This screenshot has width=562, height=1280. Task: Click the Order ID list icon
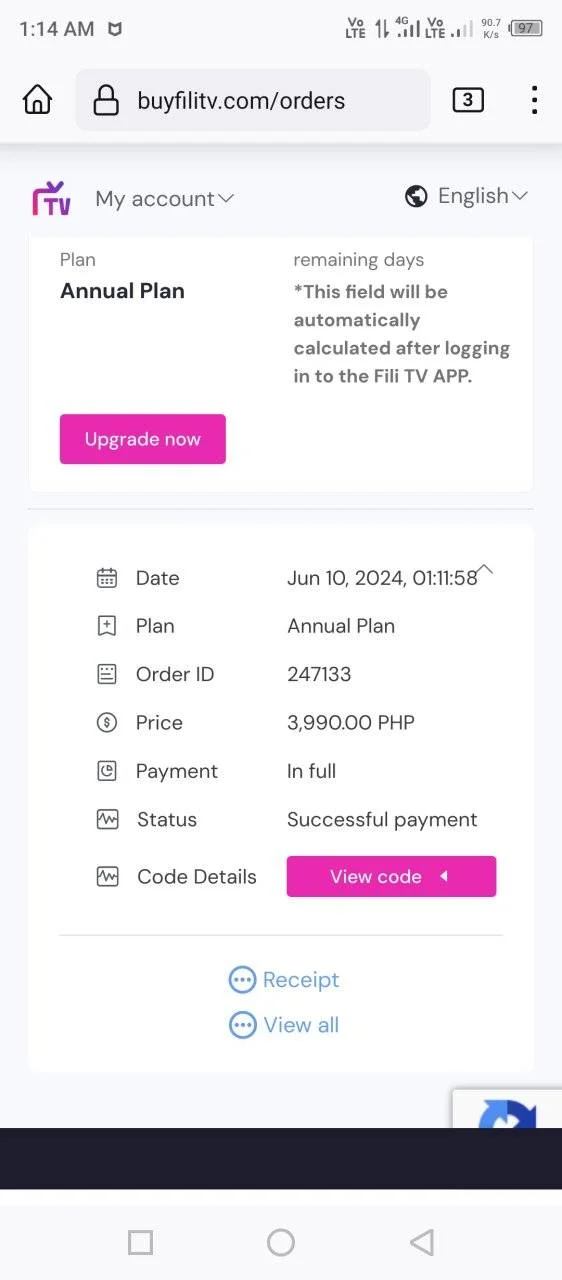click(x=107, y=675)
